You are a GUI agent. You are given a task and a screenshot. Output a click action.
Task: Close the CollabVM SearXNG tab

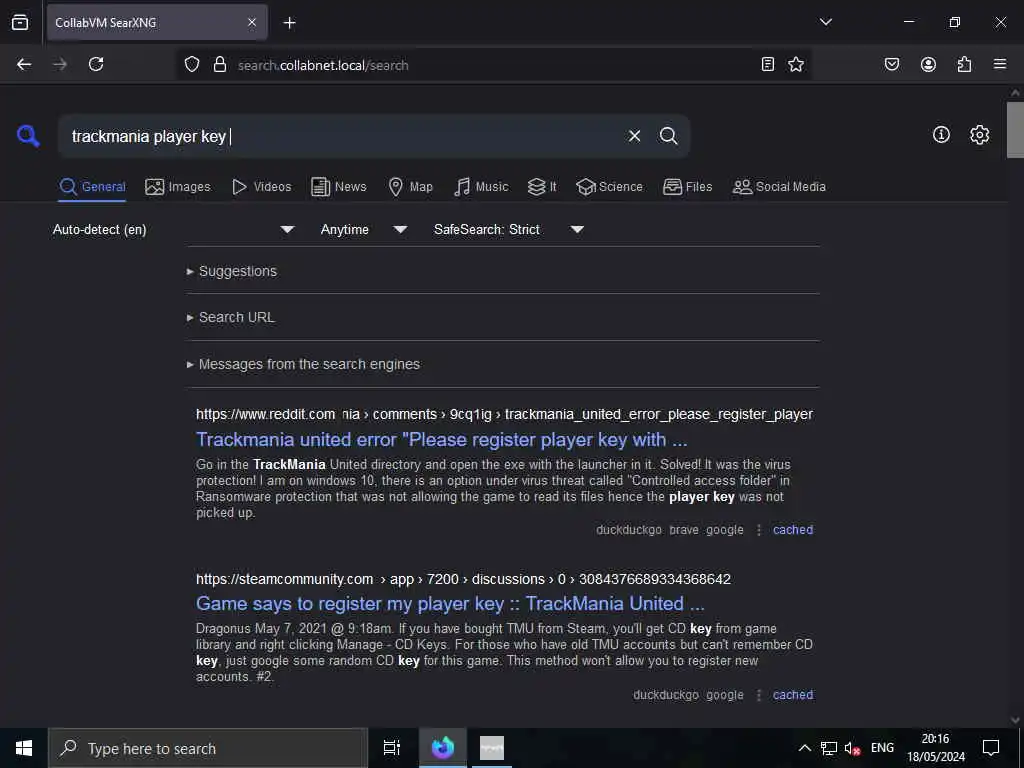point(252,22)
